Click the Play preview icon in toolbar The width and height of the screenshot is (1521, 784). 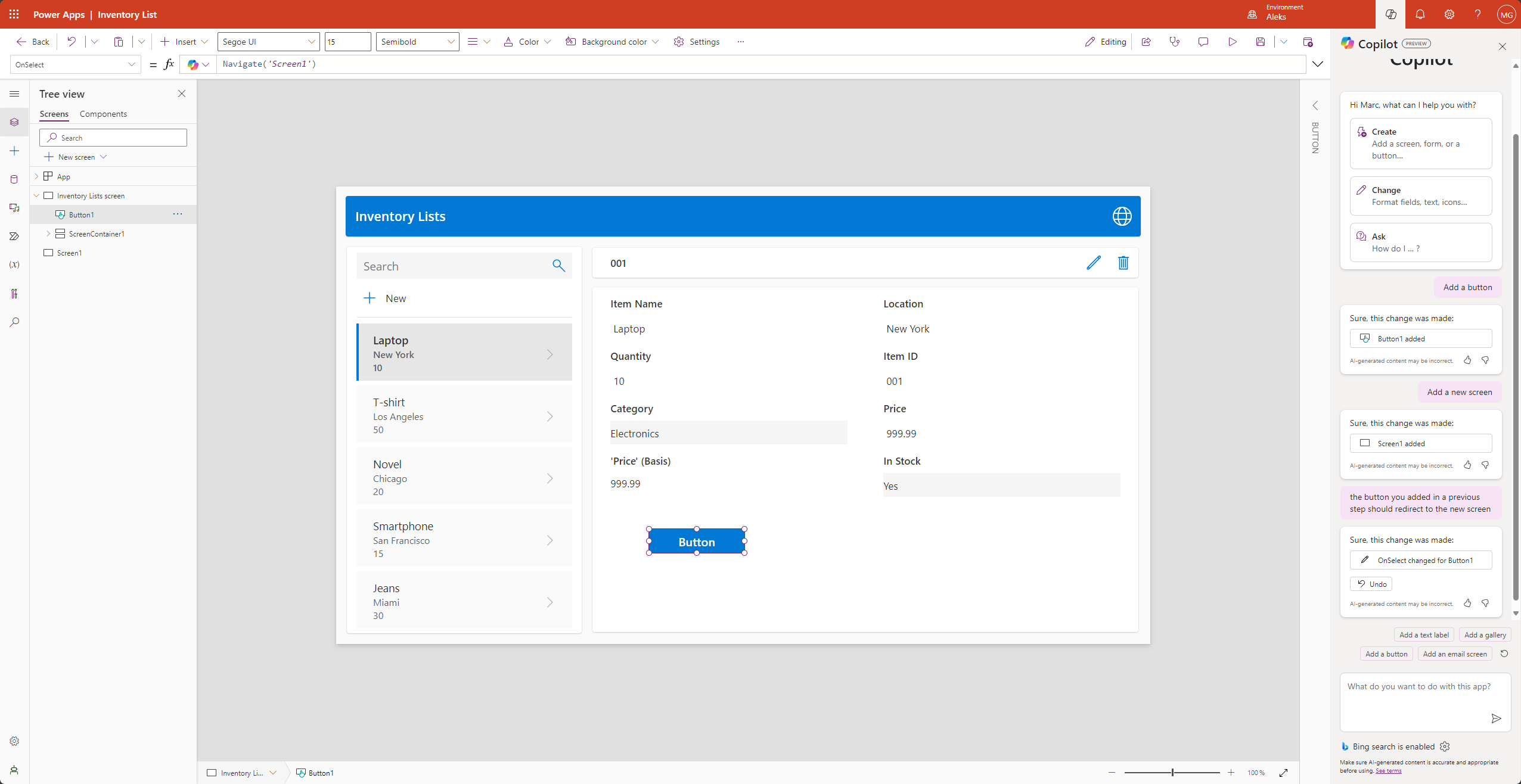[x=1232, y=42]
